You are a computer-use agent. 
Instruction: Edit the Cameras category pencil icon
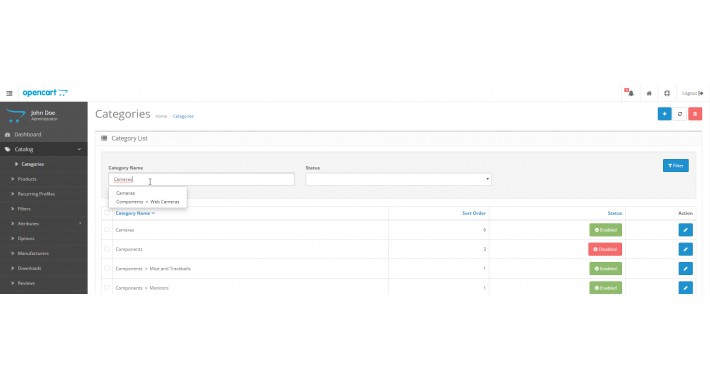(x=686, y=230)
